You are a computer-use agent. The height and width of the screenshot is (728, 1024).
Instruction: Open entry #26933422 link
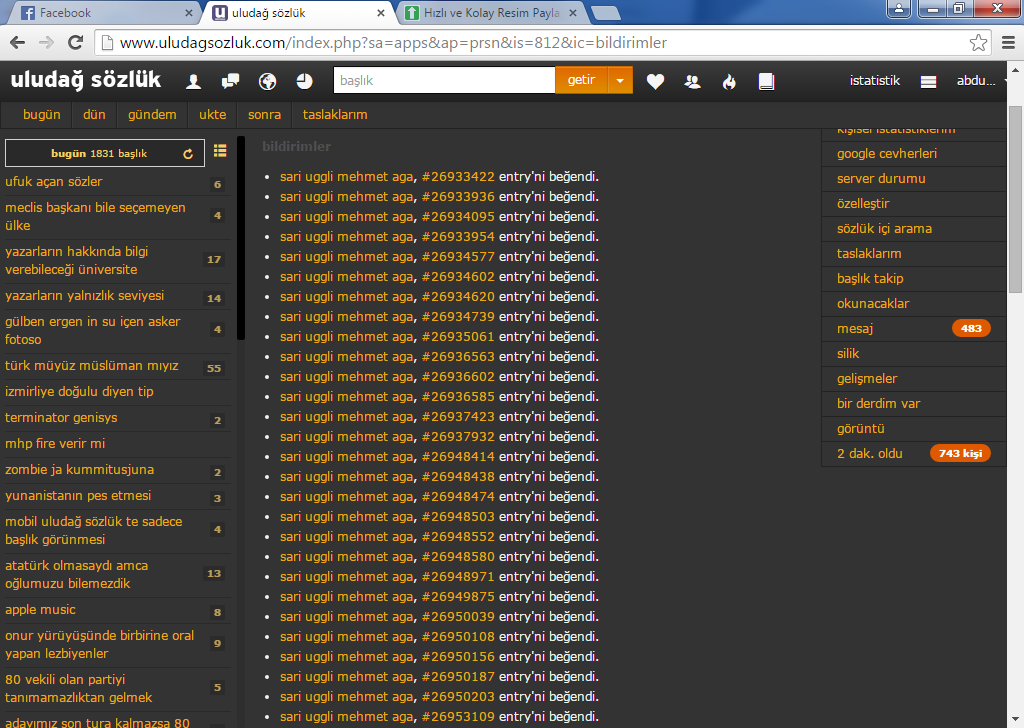pyautogui.click(x=458, y=176)
